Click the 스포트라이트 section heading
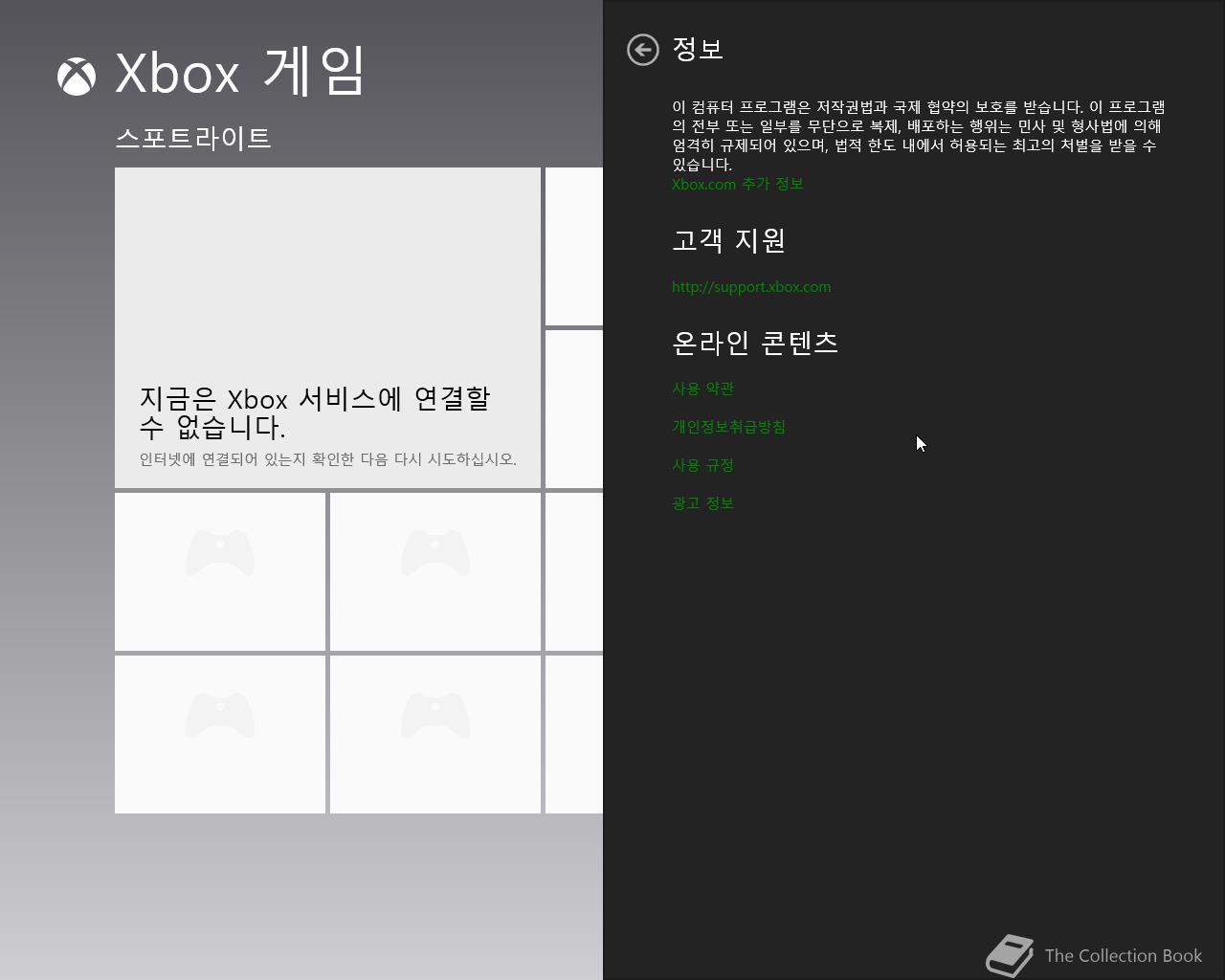 [x=193, y=138]
